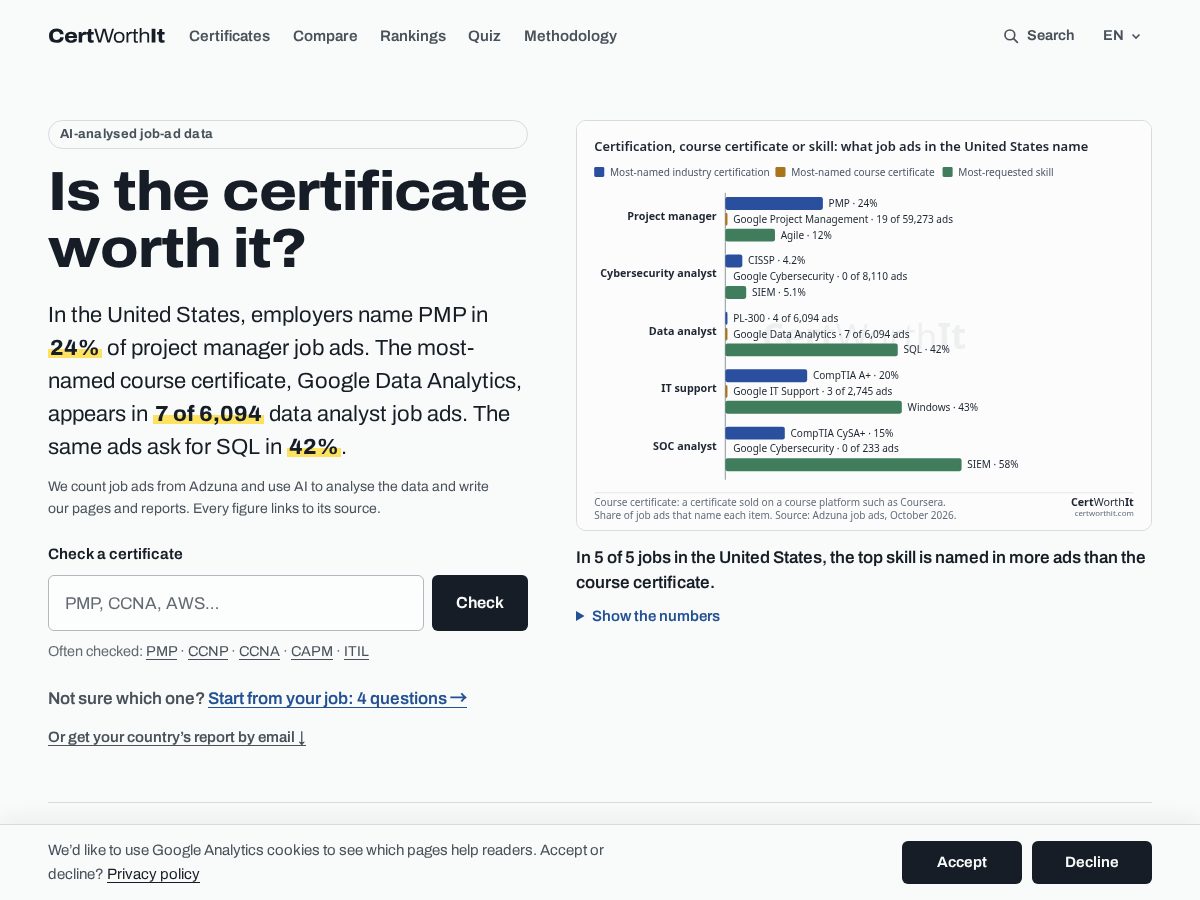Click PL-300 · 4 of 6,094 ads label
Viewport: 1200px width, 900px height.
click(785, 318)
